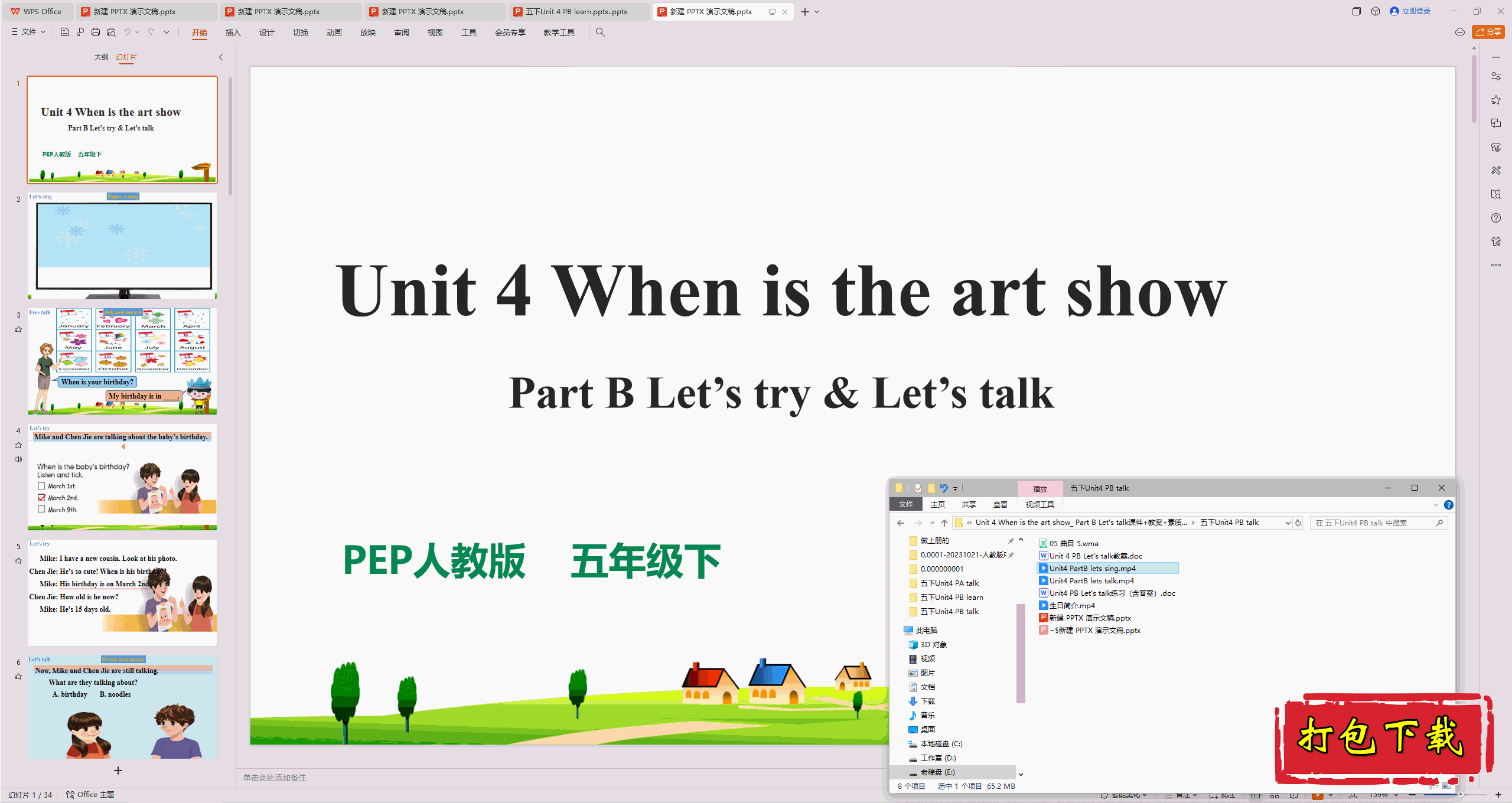Open the 插入 ribbon tab
Screen dimensions: 1512x803
(x=233, y=32)
